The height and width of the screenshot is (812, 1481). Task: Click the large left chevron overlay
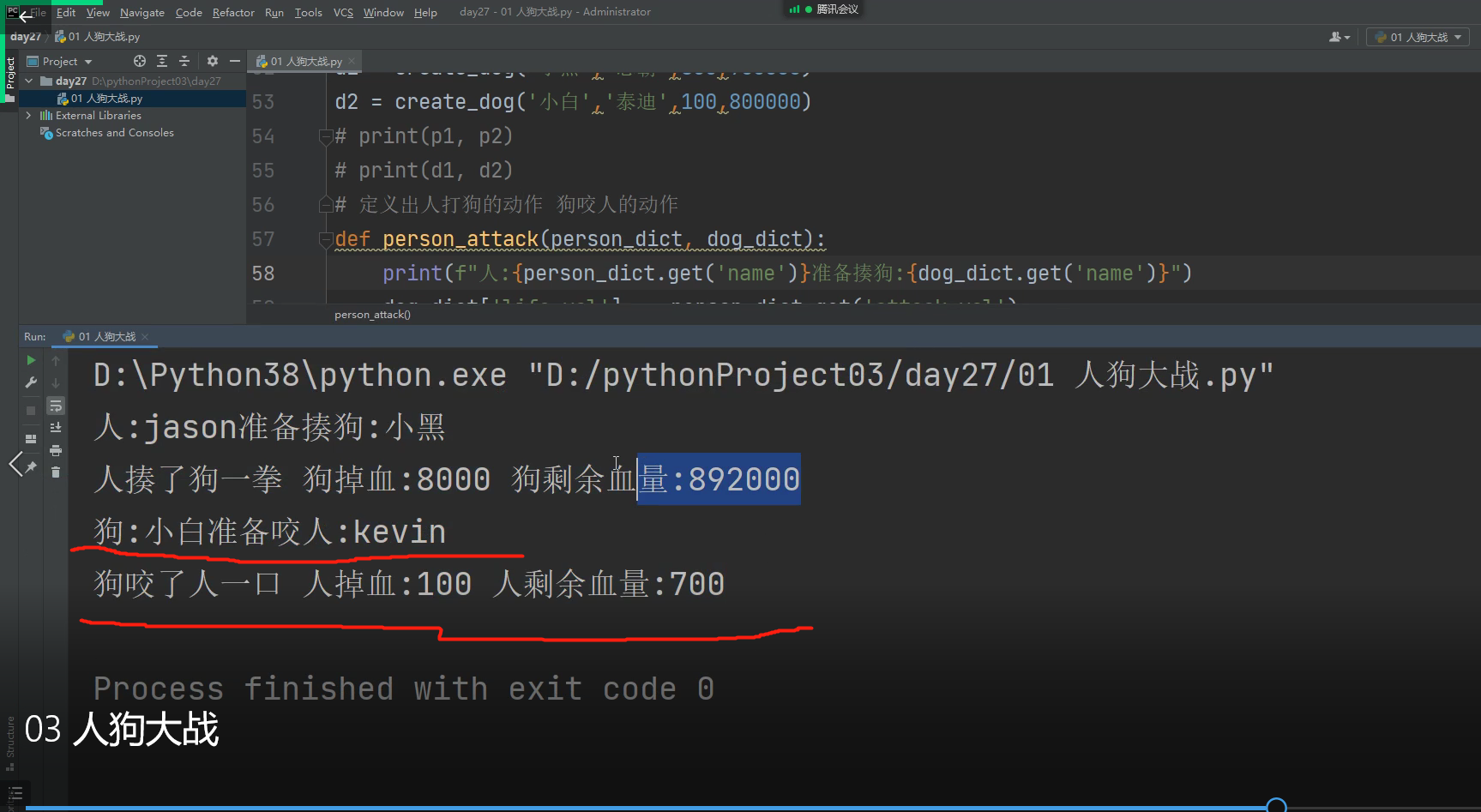[15, 464]
